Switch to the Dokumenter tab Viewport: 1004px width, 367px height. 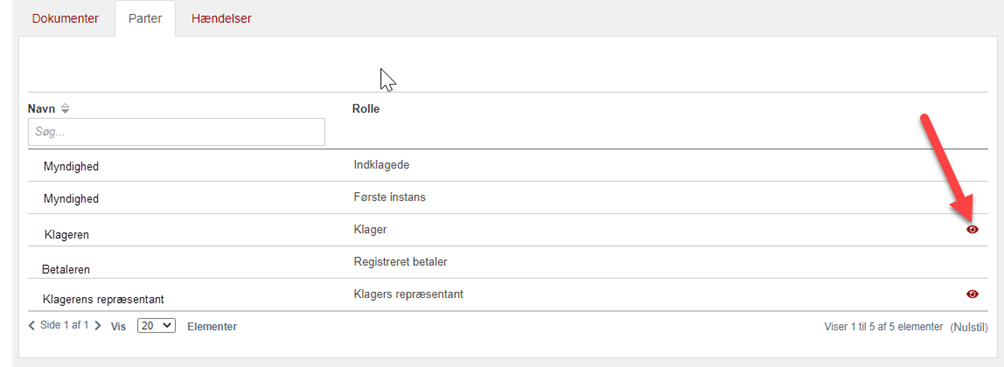coord(65,19)
